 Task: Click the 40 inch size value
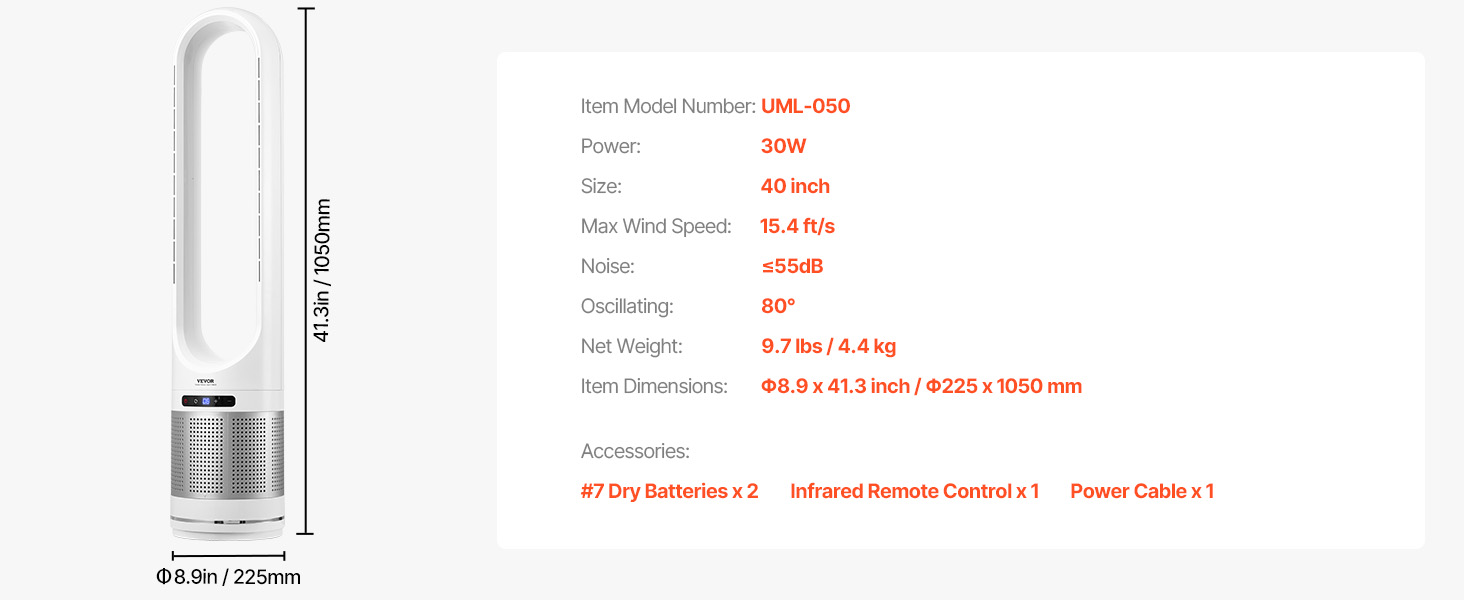[795, 186]
